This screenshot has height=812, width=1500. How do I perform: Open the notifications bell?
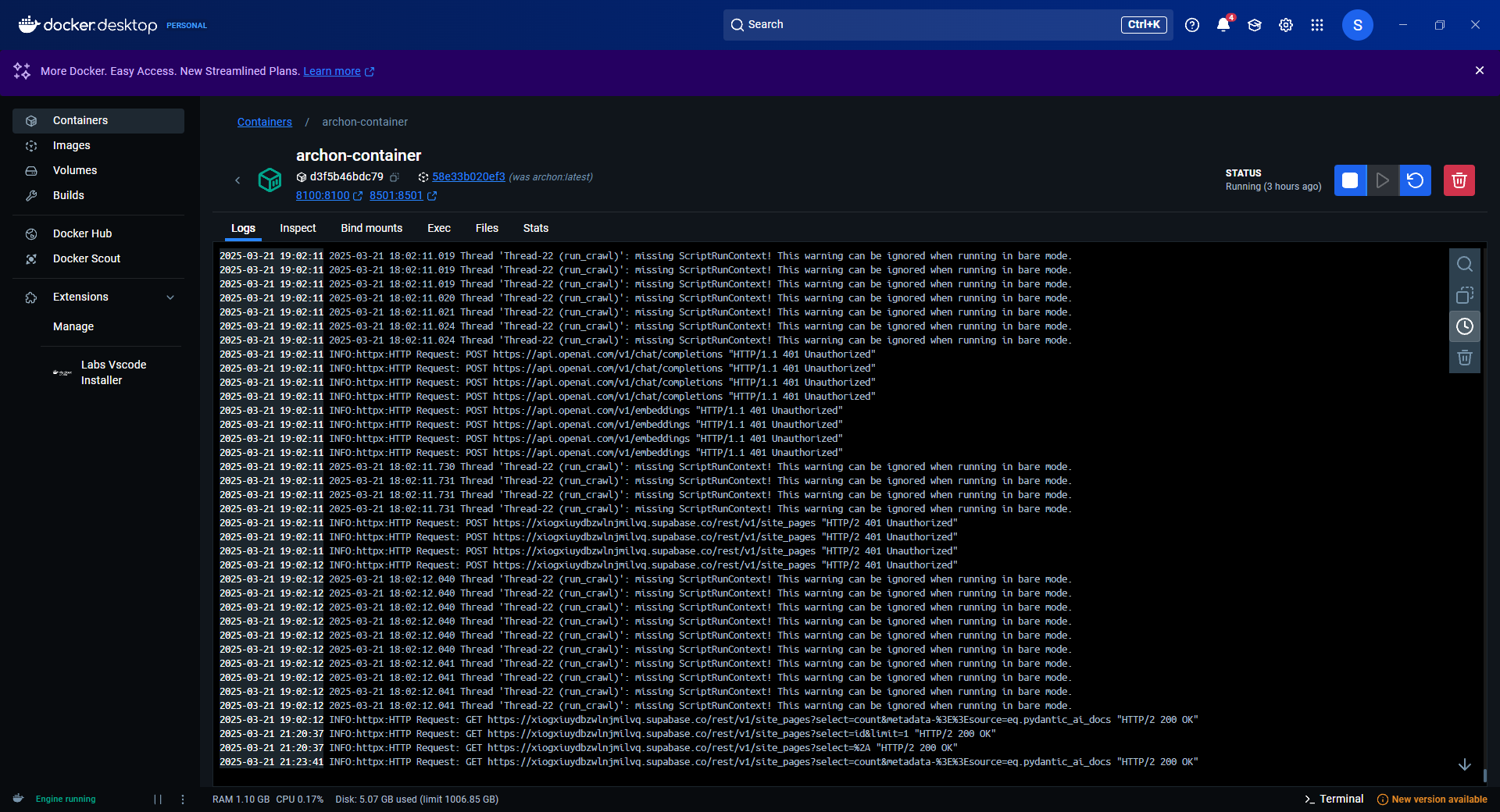coord(1223,25)
